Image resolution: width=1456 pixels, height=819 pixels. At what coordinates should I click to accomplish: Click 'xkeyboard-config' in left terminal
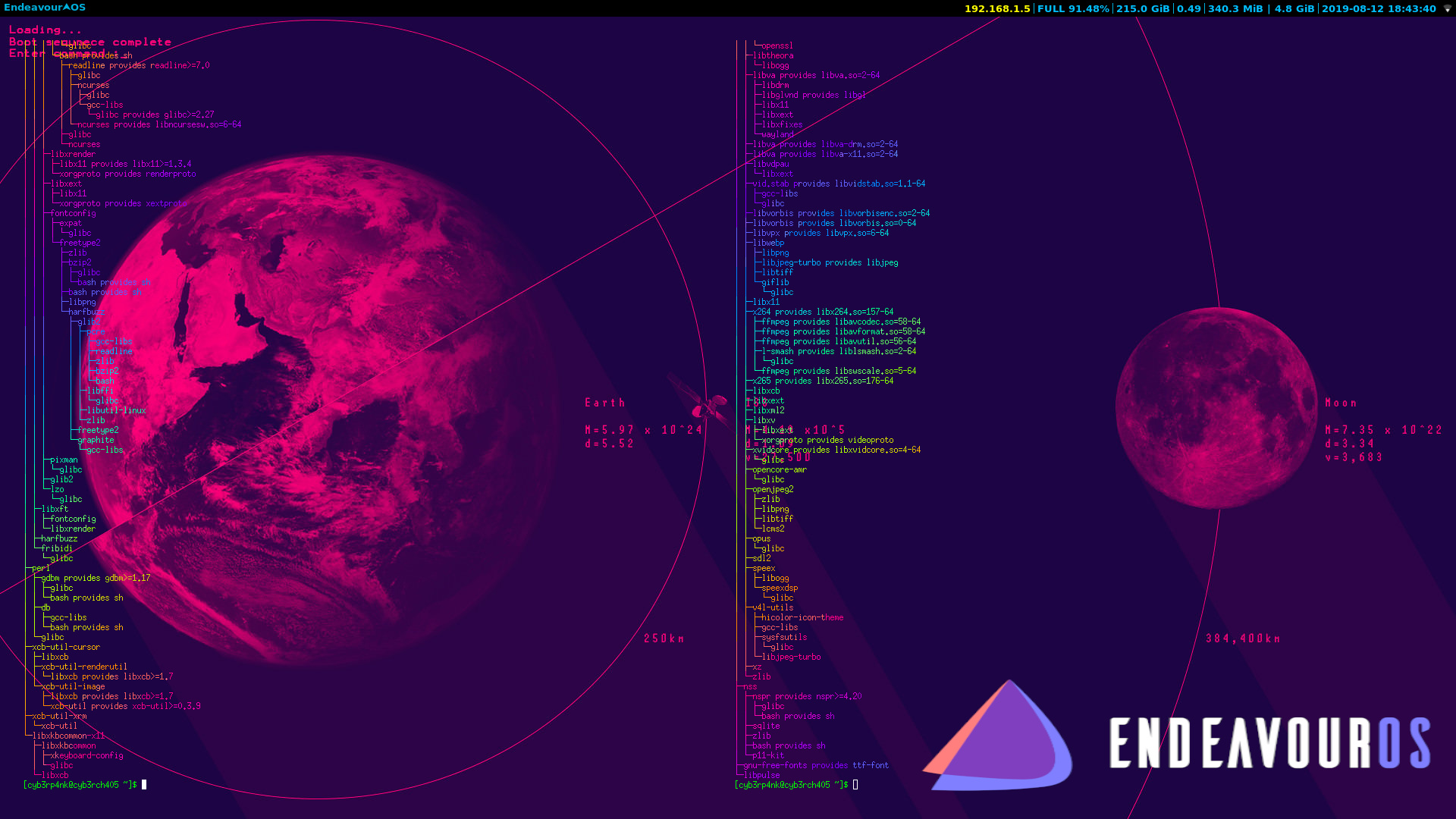[x=86, y=755]
